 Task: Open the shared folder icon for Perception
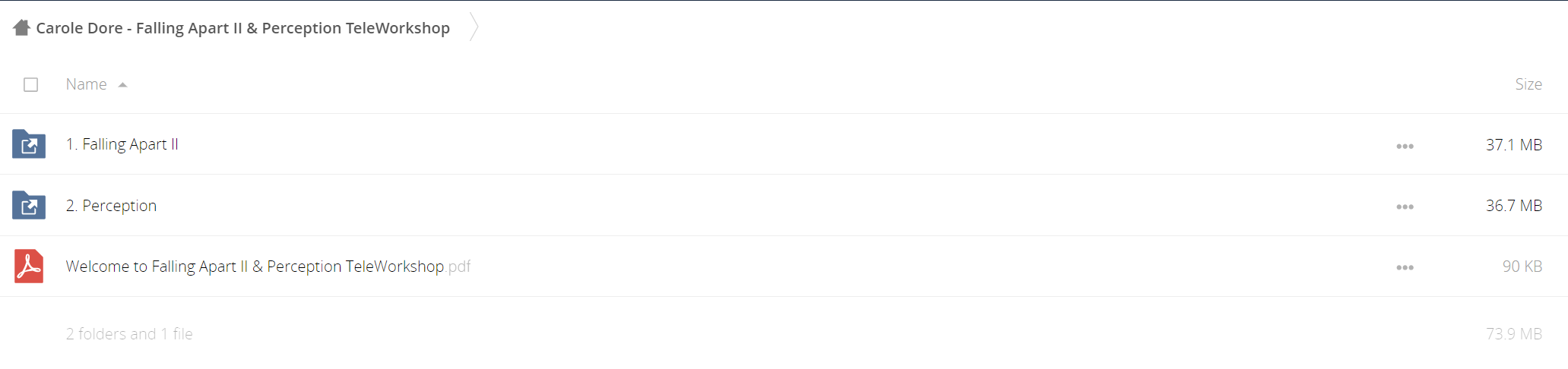pos(29,205)
